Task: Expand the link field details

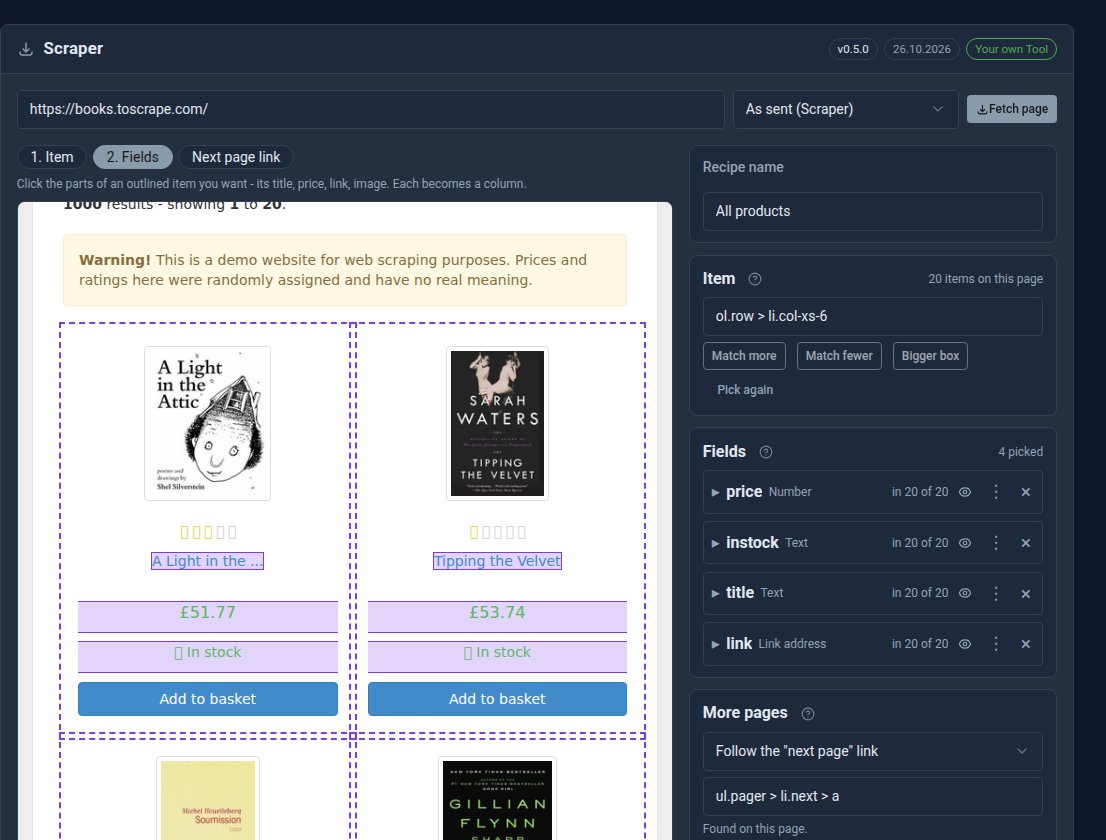Action: pyautogui.click(x=715, y=644)
